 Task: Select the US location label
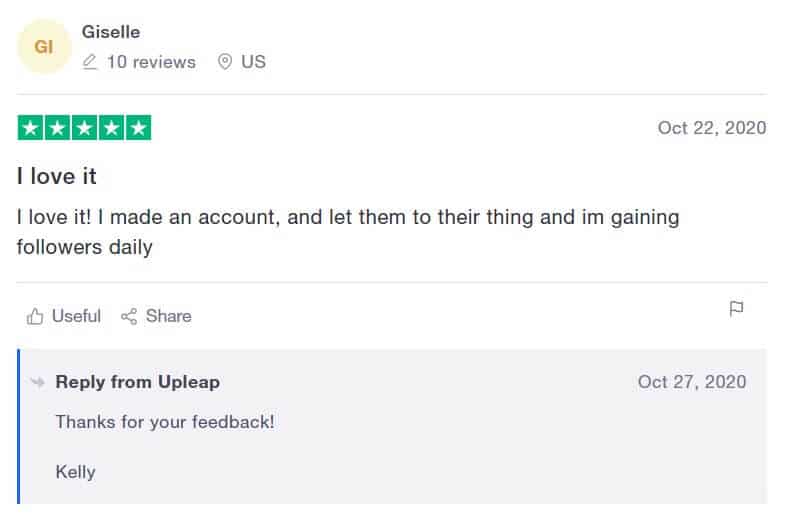pyautogui.click(x=253, y=62)
